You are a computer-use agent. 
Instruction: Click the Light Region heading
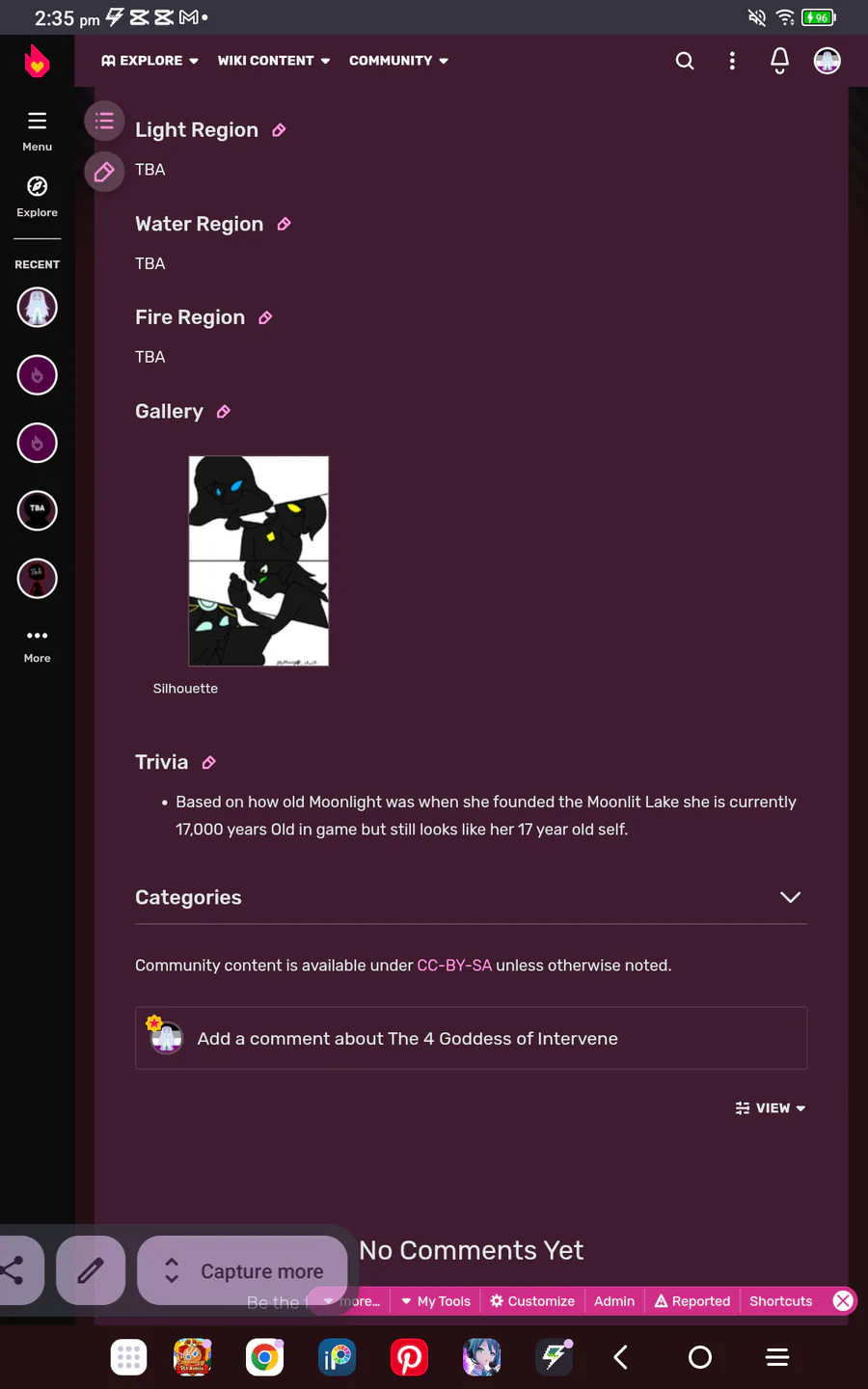pos(197,130)
